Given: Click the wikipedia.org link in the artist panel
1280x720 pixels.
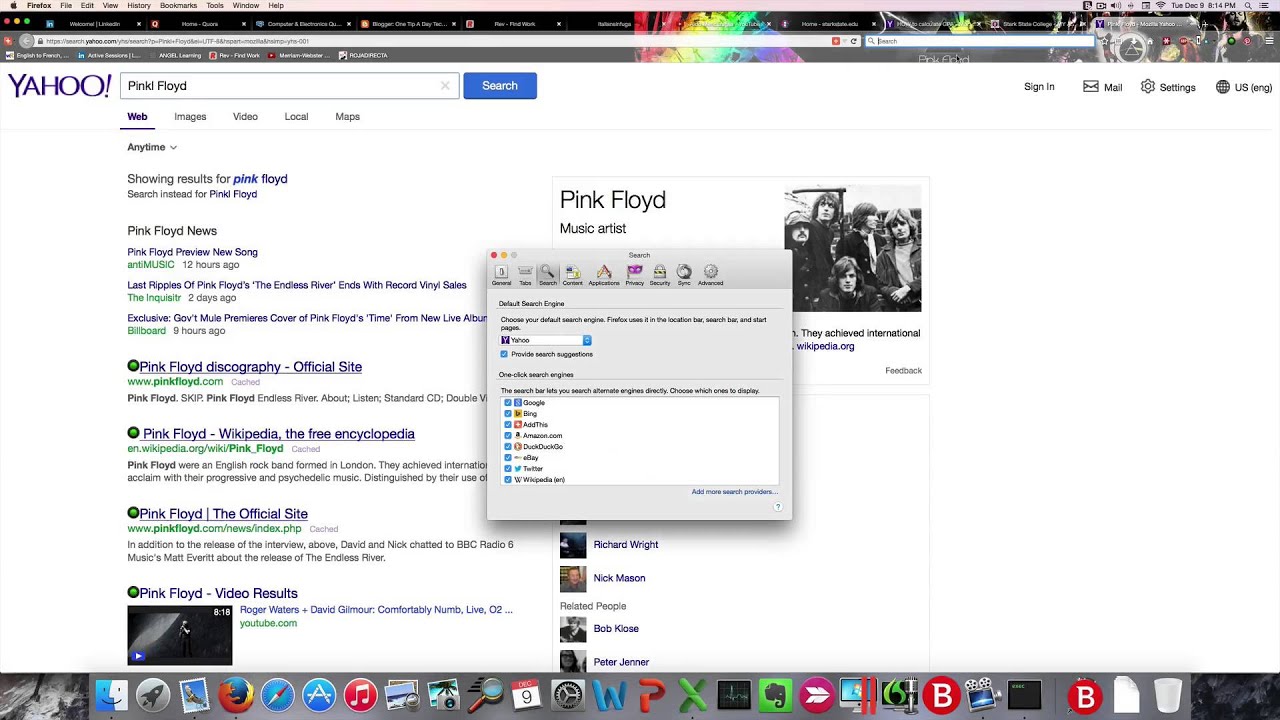Looking at the screenshot, I should point(825,346).
